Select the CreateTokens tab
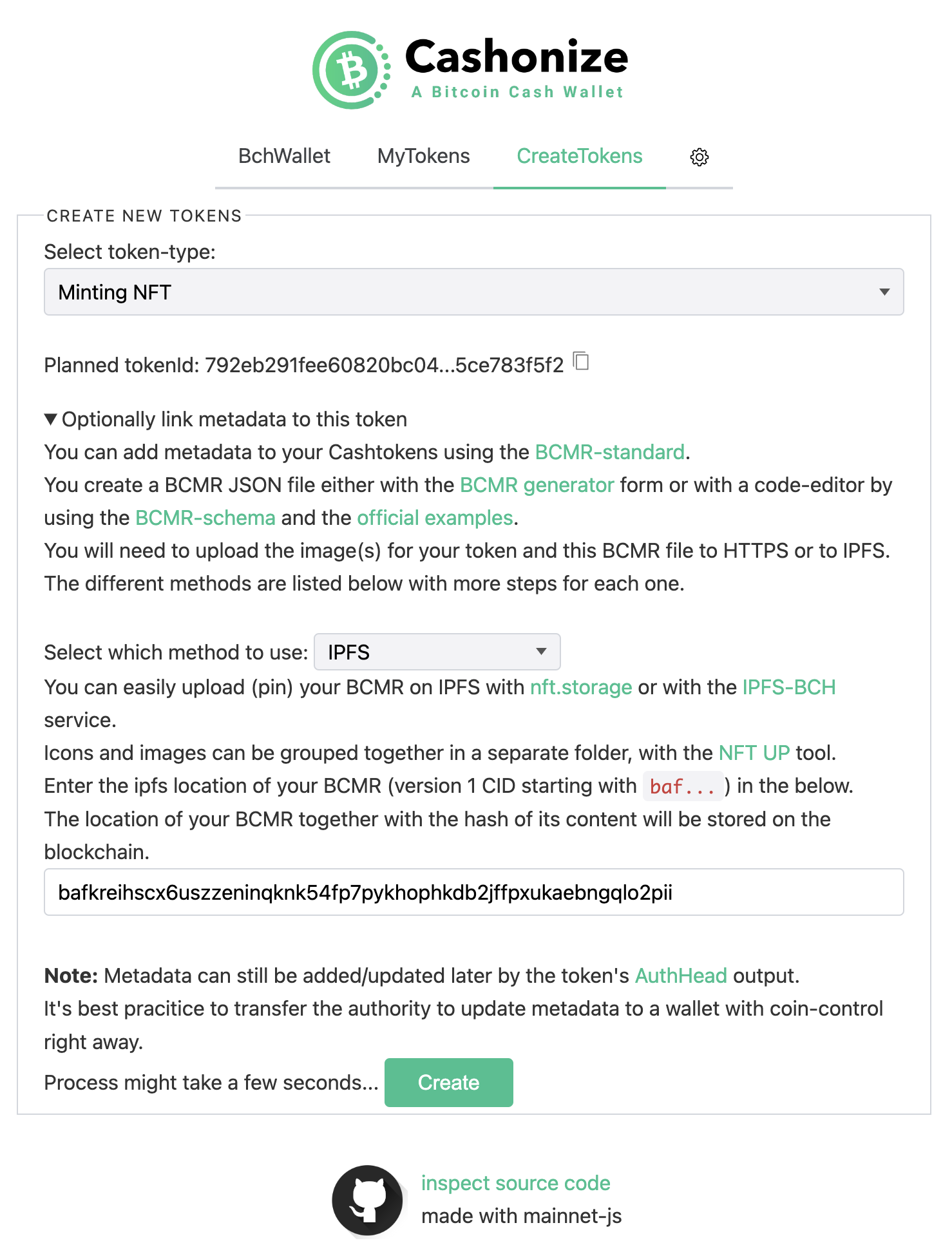Image resolution: width=952 pixels, height=1252 pixels. click(x=579, y=156)
